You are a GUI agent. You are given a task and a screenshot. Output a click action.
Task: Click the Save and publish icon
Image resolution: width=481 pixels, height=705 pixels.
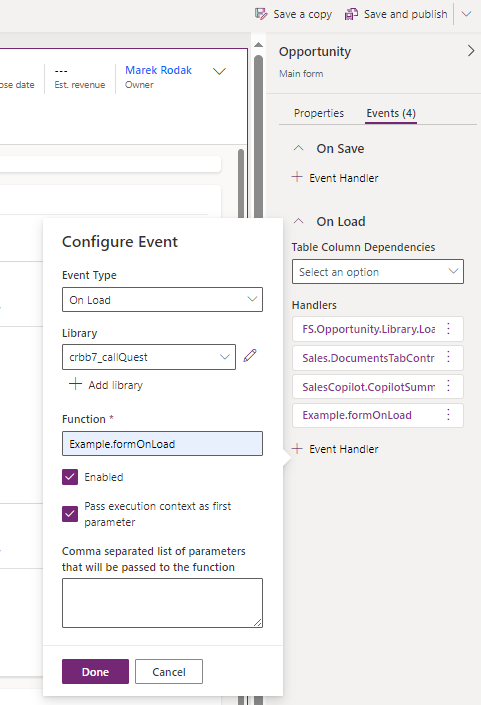pos(351,14)
